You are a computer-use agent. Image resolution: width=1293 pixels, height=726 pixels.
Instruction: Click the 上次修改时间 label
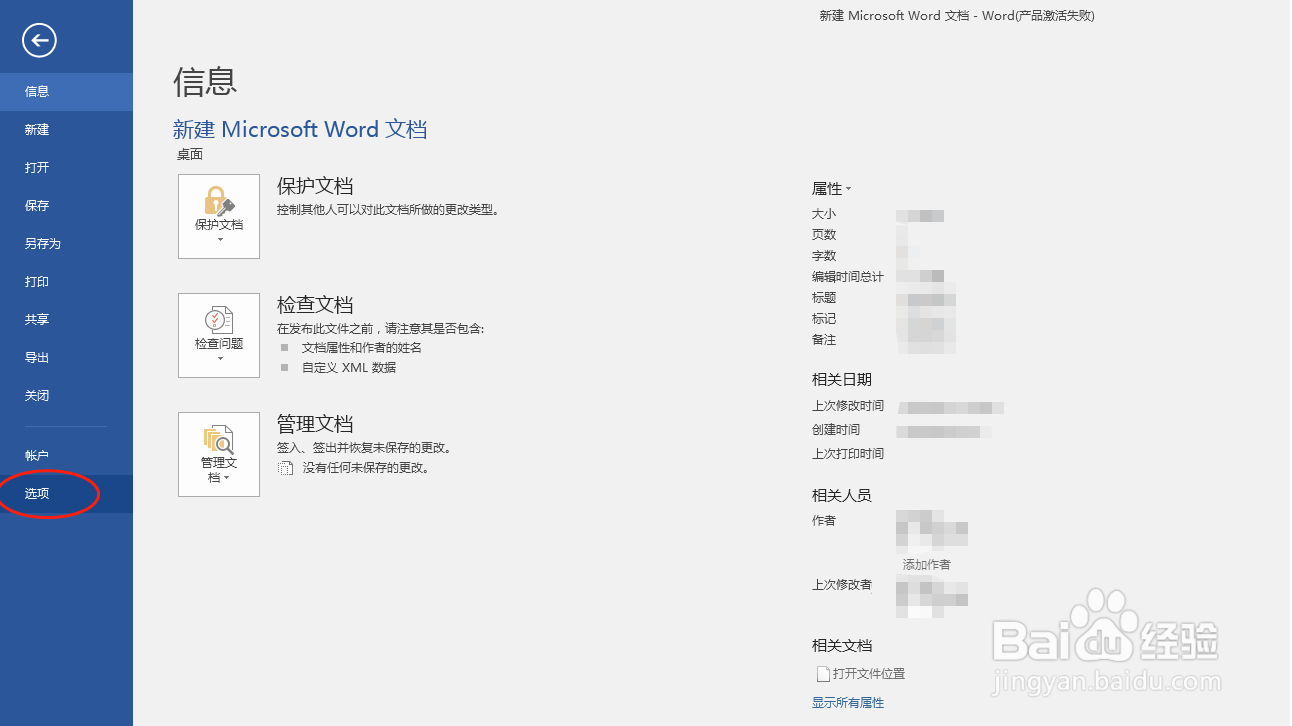[848, 406]
